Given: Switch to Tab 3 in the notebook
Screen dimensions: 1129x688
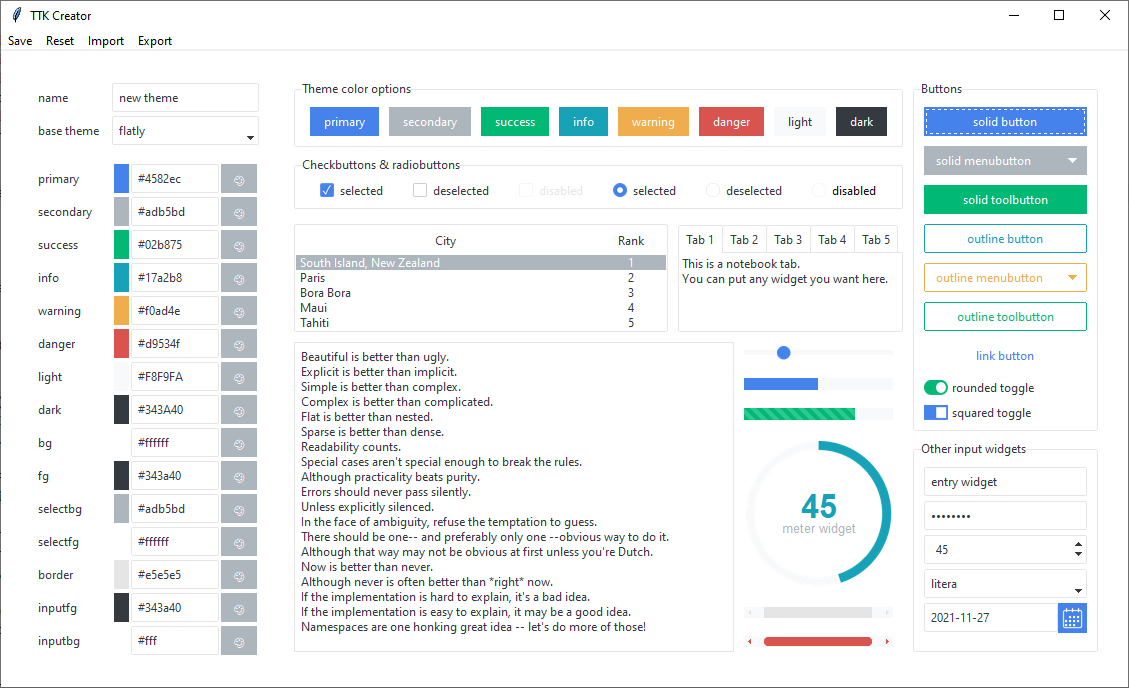Looking at the screenshot, I should click(788, 240).
